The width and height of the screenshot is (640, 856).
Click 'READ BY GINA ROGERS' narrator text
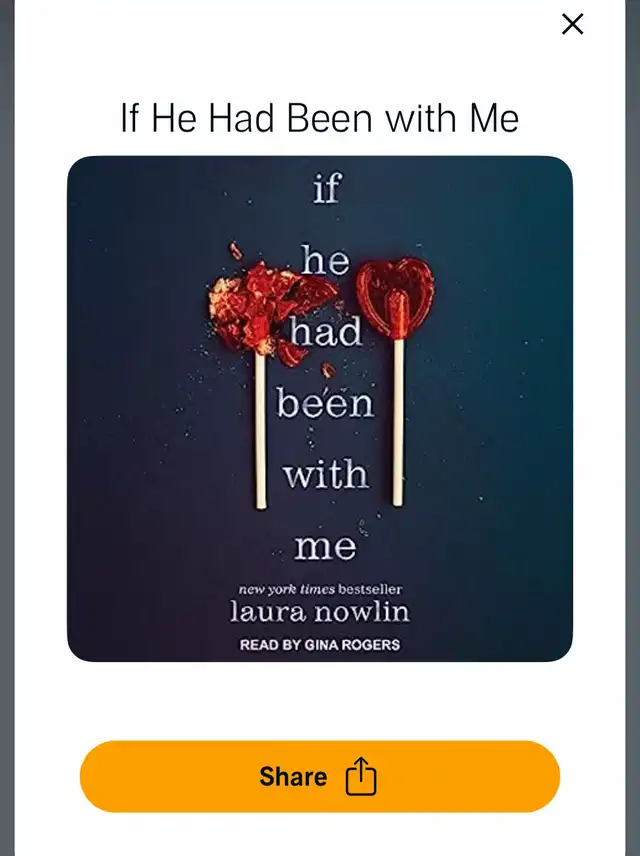pyautogui.click(x=320, y=645)
